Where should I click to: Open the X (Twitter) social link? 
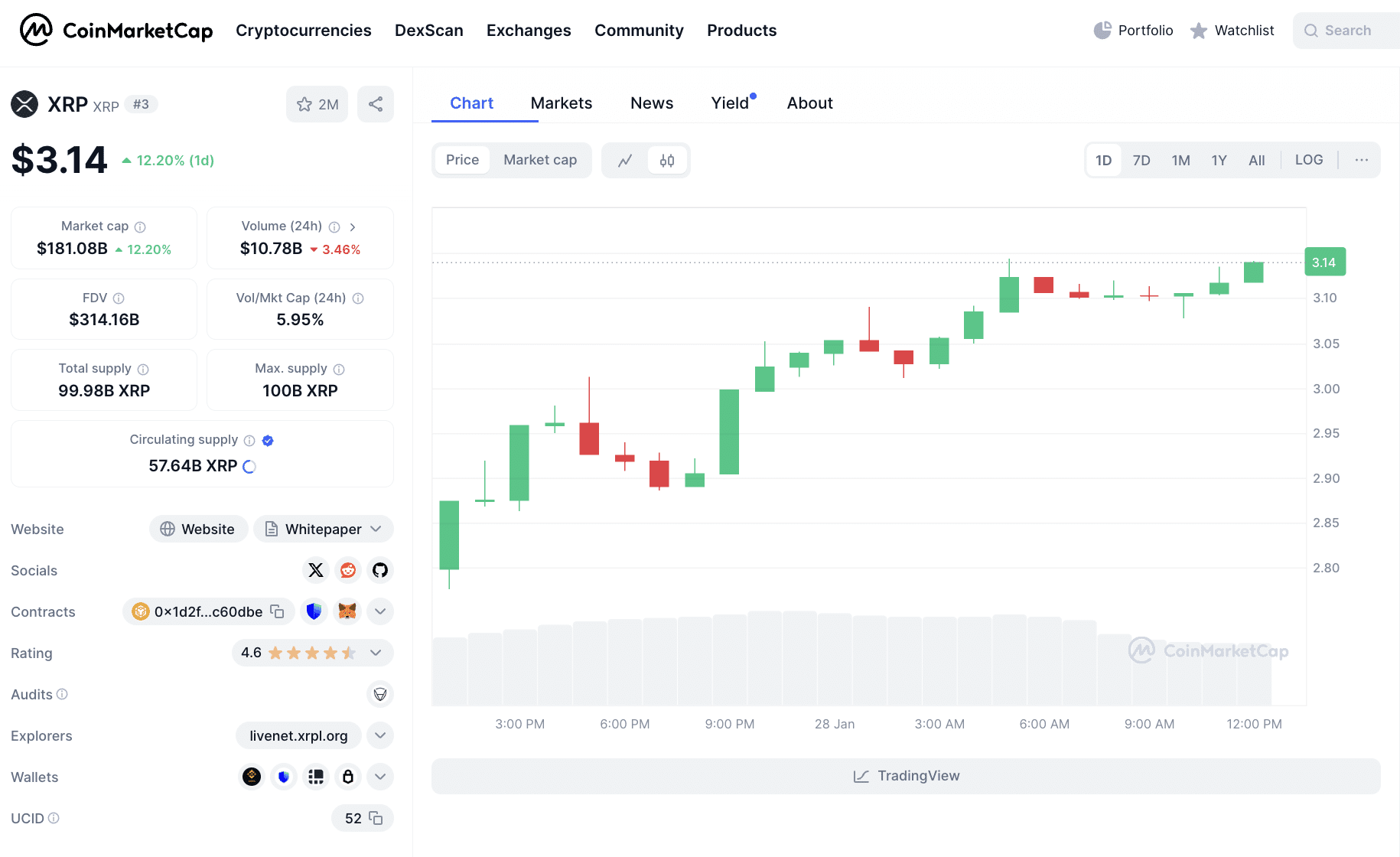pyautogui.click(x=316, y=570)
